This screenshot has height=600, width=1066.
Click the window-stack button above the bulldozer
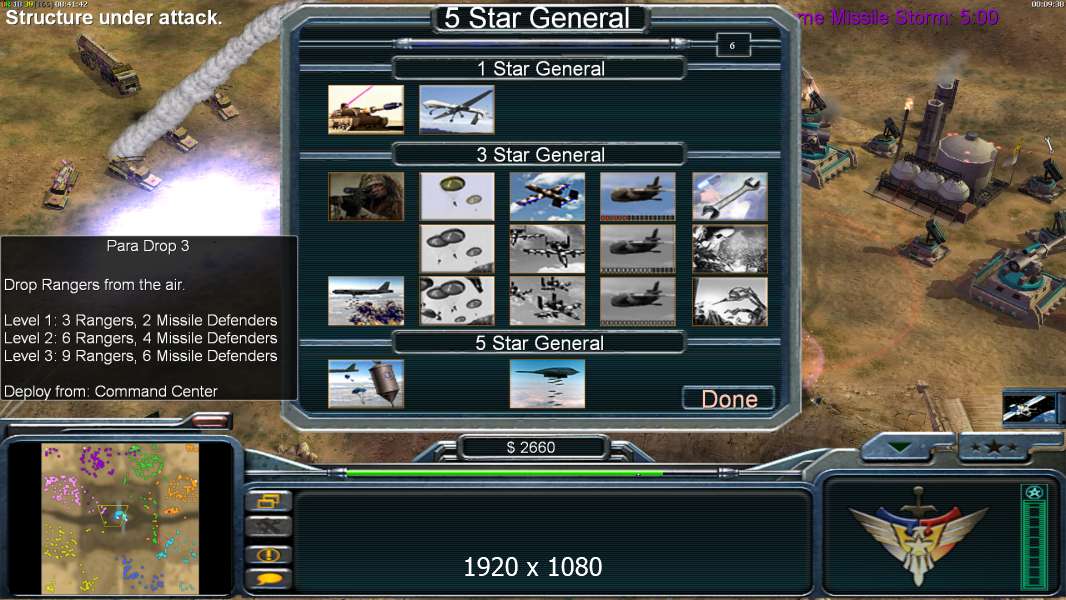[x=269, y=501]
